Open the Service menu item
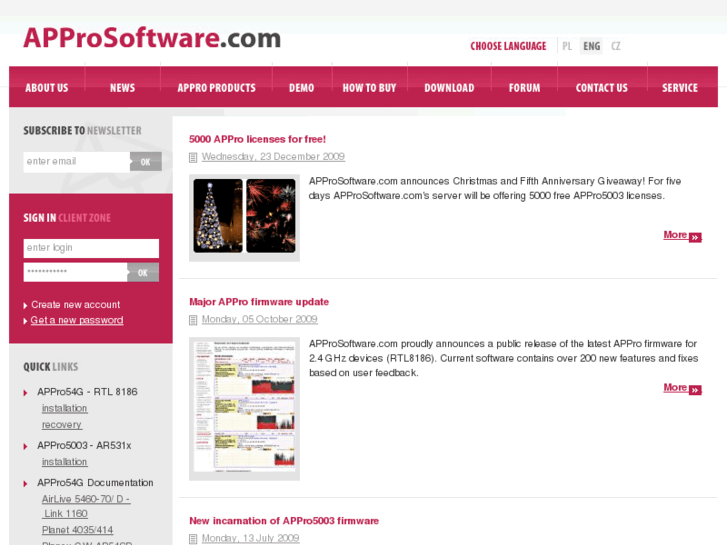The image size is (727, 545). pos(680,88)
